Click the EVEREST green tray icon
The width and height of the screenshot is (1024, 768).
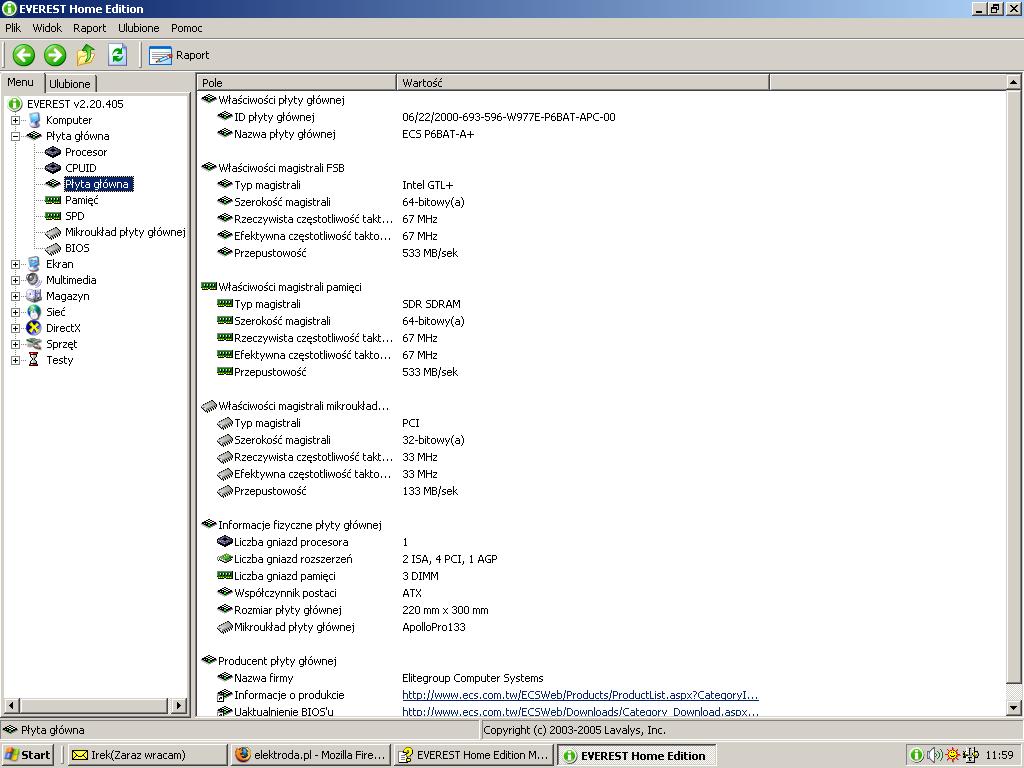click(x=916, y=755)
